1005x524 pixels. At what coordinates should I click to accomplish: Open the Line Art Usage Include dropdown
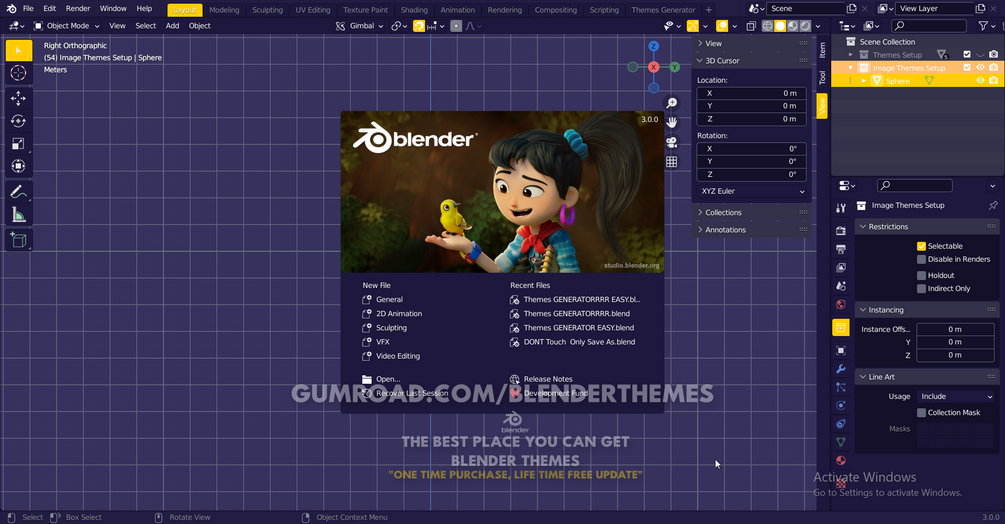tap(956, 397)
